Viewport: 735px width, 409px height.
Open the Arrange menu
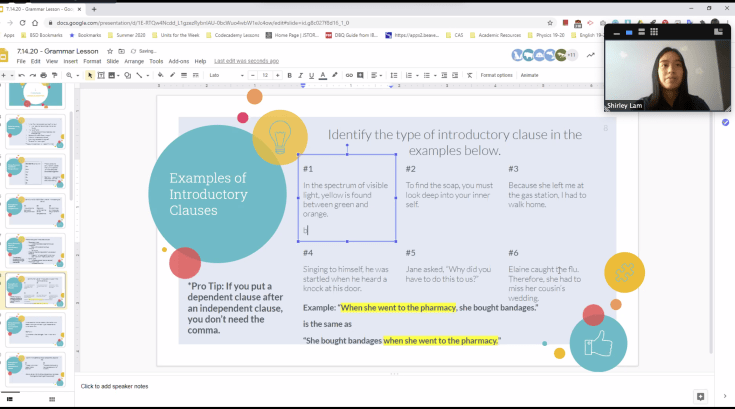pyautogui.click(x=134, y=61)
